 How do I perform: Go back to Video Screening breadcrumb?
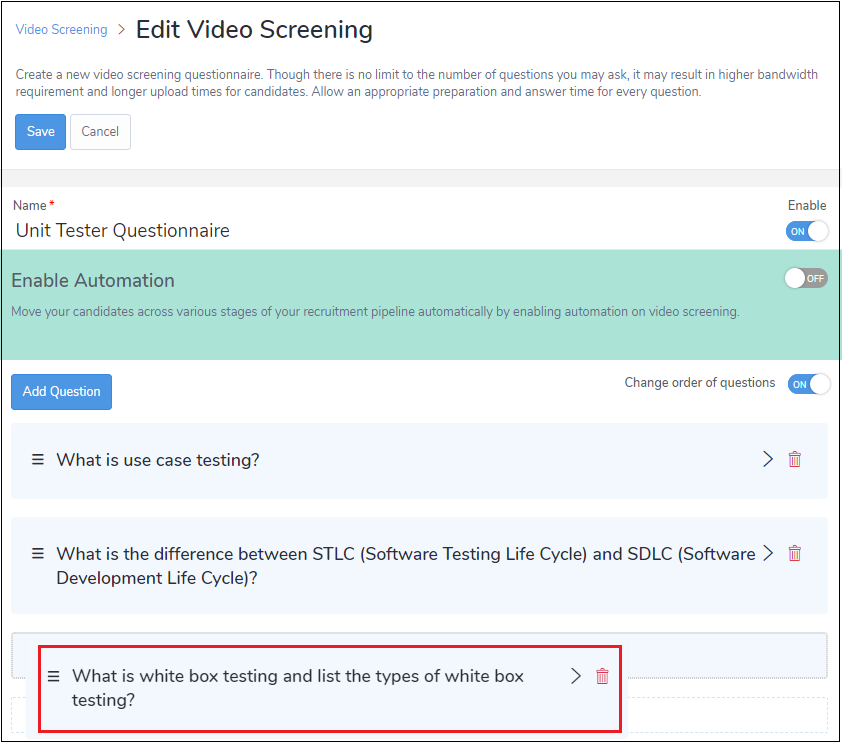pos(61,30)
